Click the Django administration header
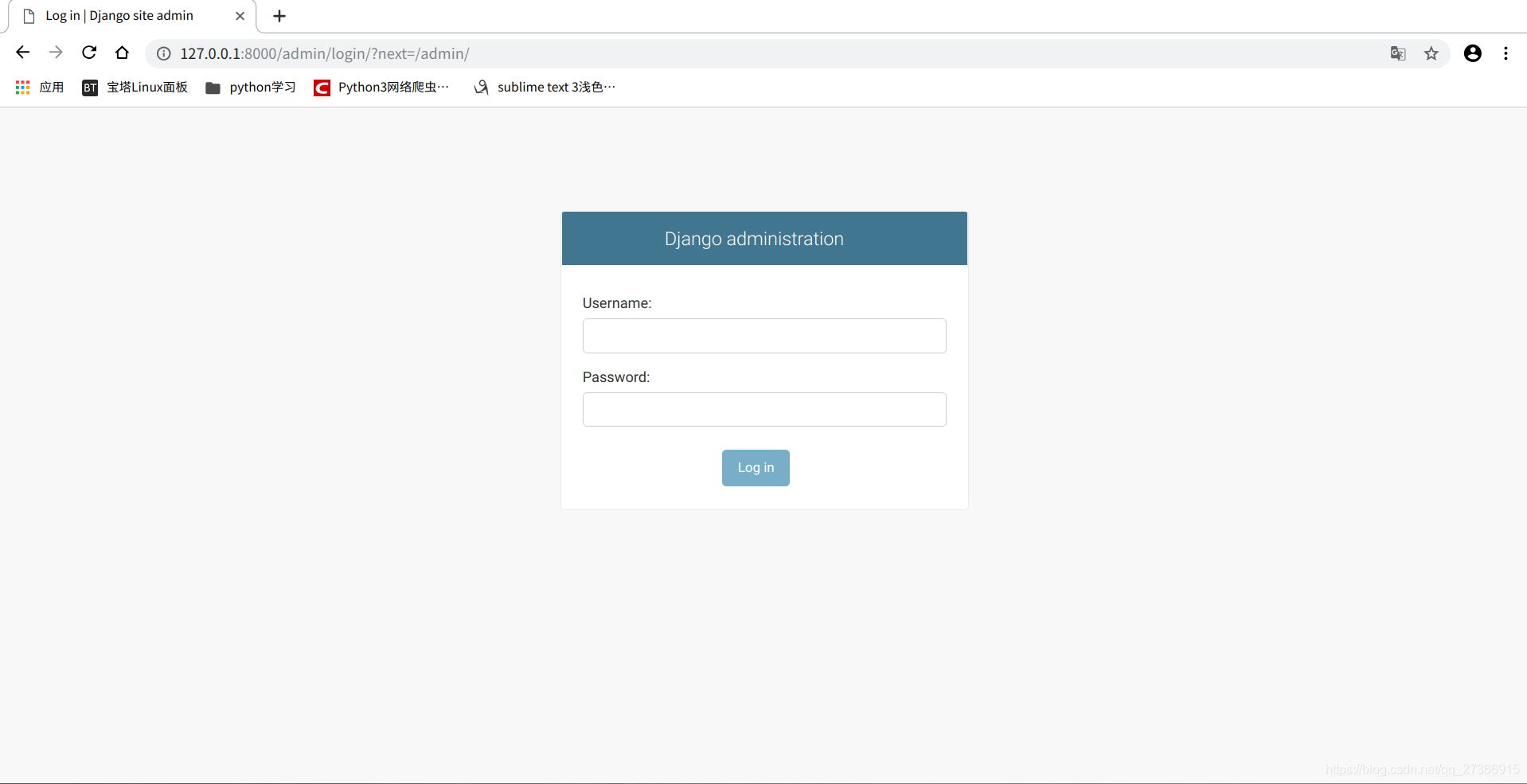The height and width of the screenshot is (784, 1527). [754, 239]
